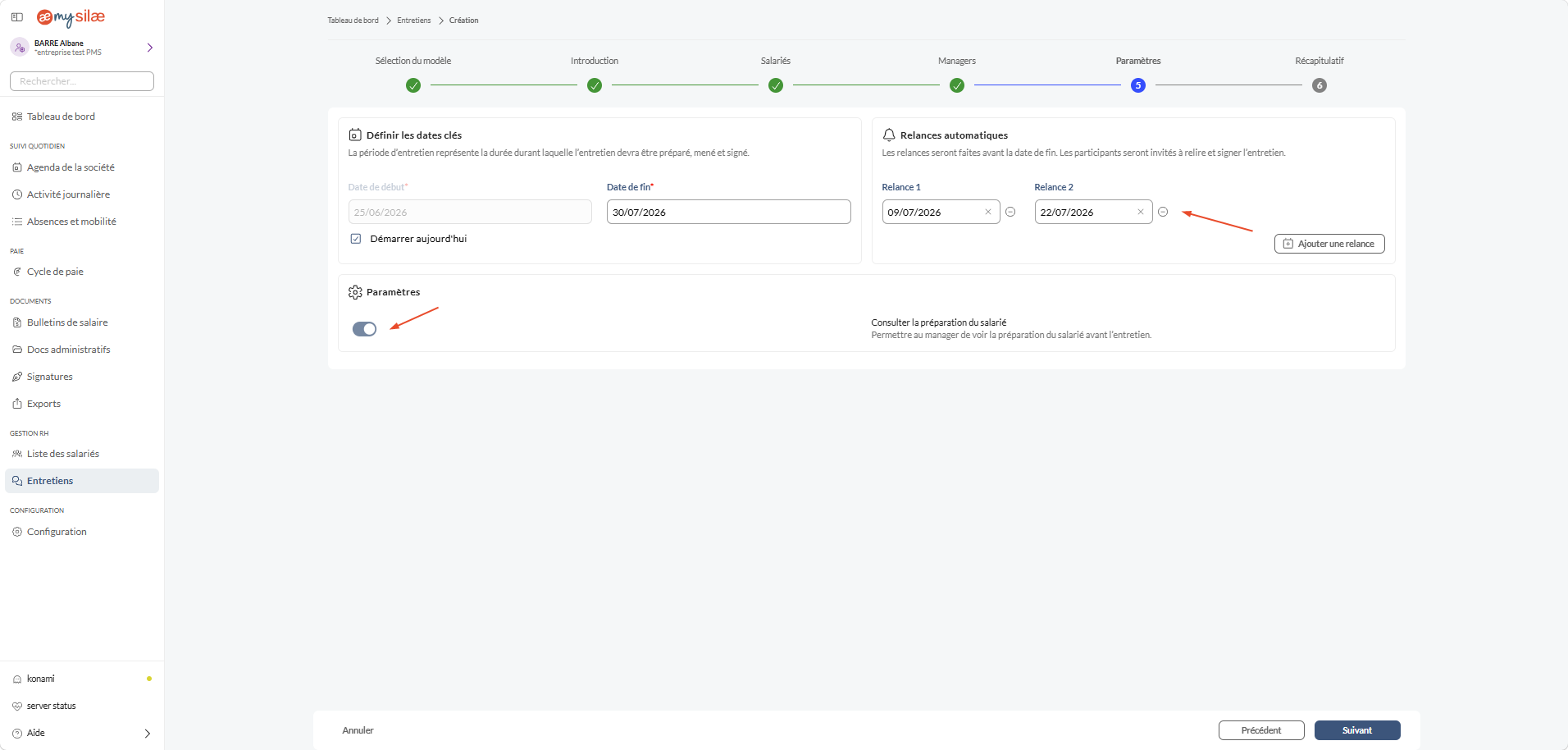Open the my silae logo home
Screen dimensions: 1568x750
click(71, 17)
